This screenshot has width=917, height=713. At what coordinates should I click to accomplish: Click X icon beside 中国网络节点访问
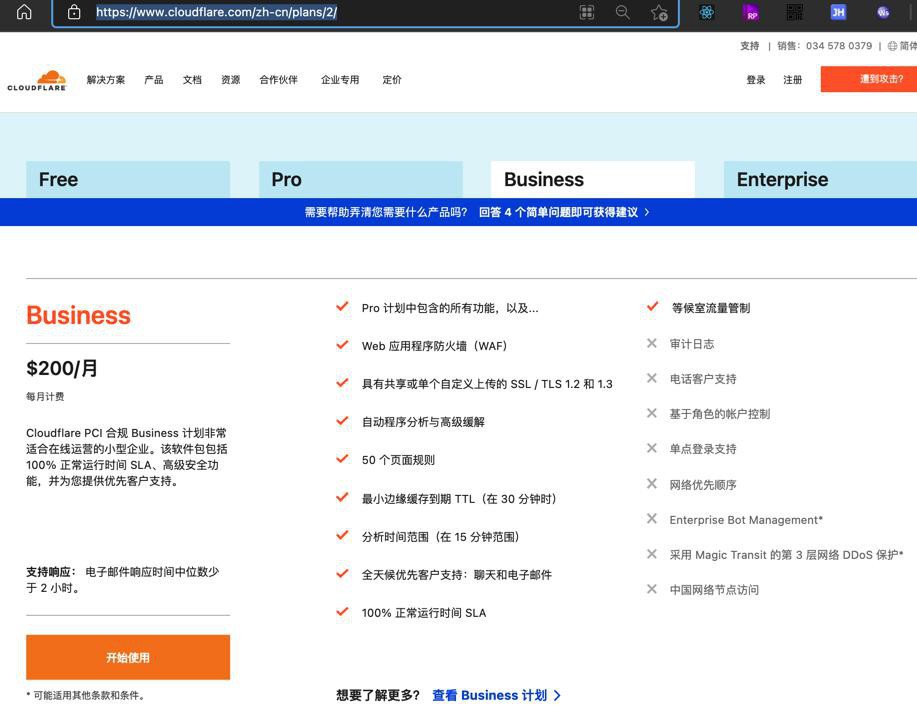(651, 589)
